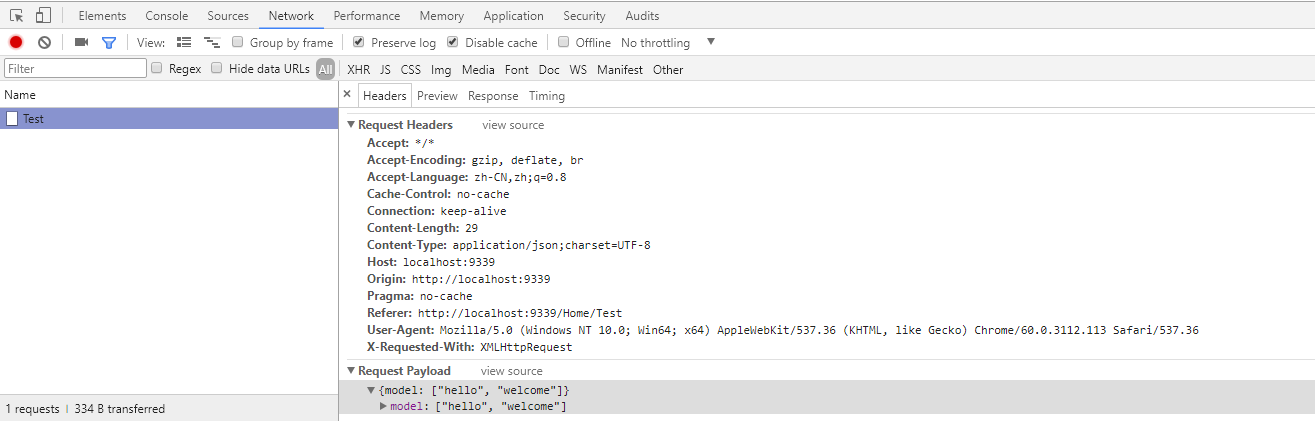
Task: Click the inspect element picker icon
Action: click(17, 15)
